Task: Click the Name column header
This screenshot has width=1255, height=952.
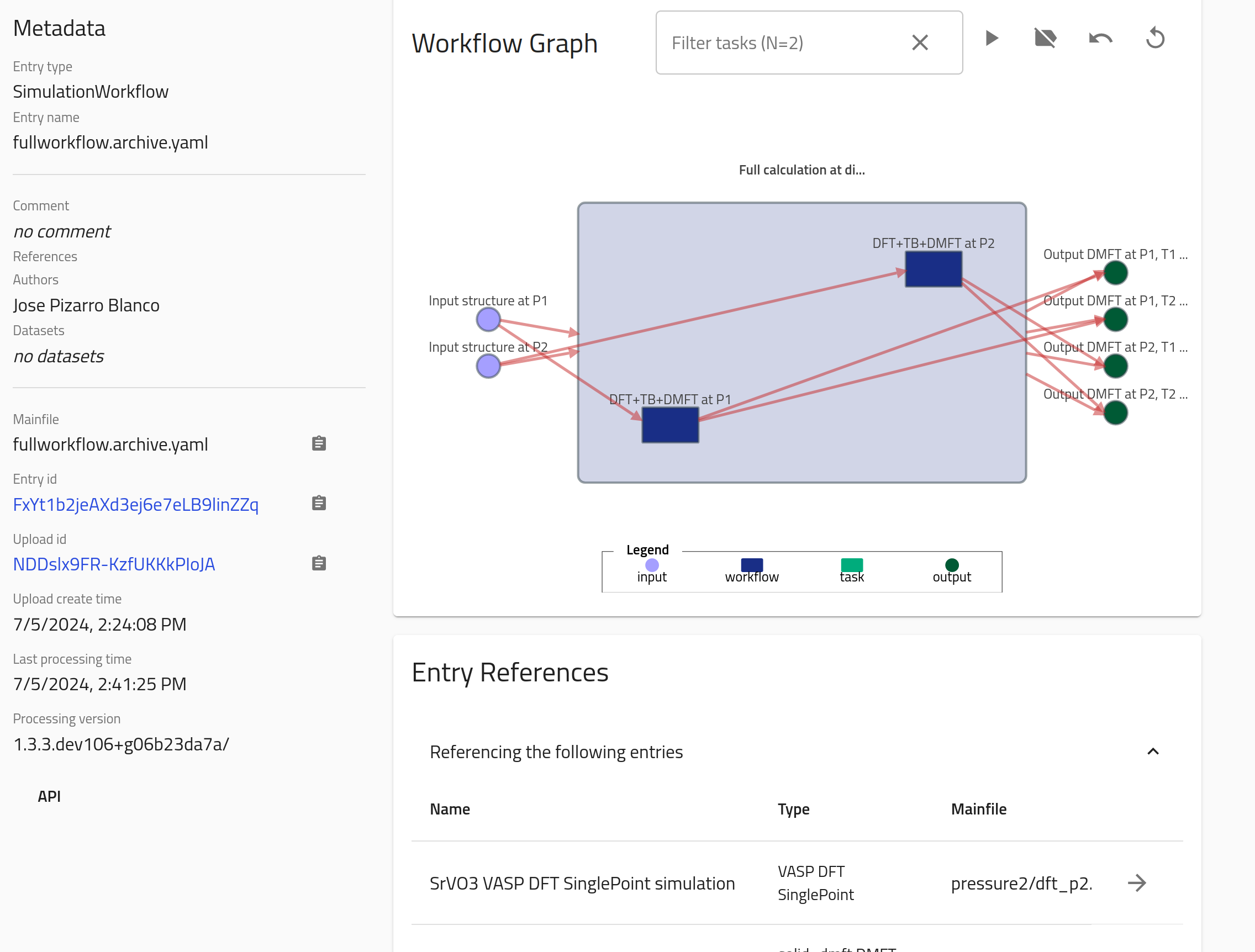Action: (x=450, y=809)
